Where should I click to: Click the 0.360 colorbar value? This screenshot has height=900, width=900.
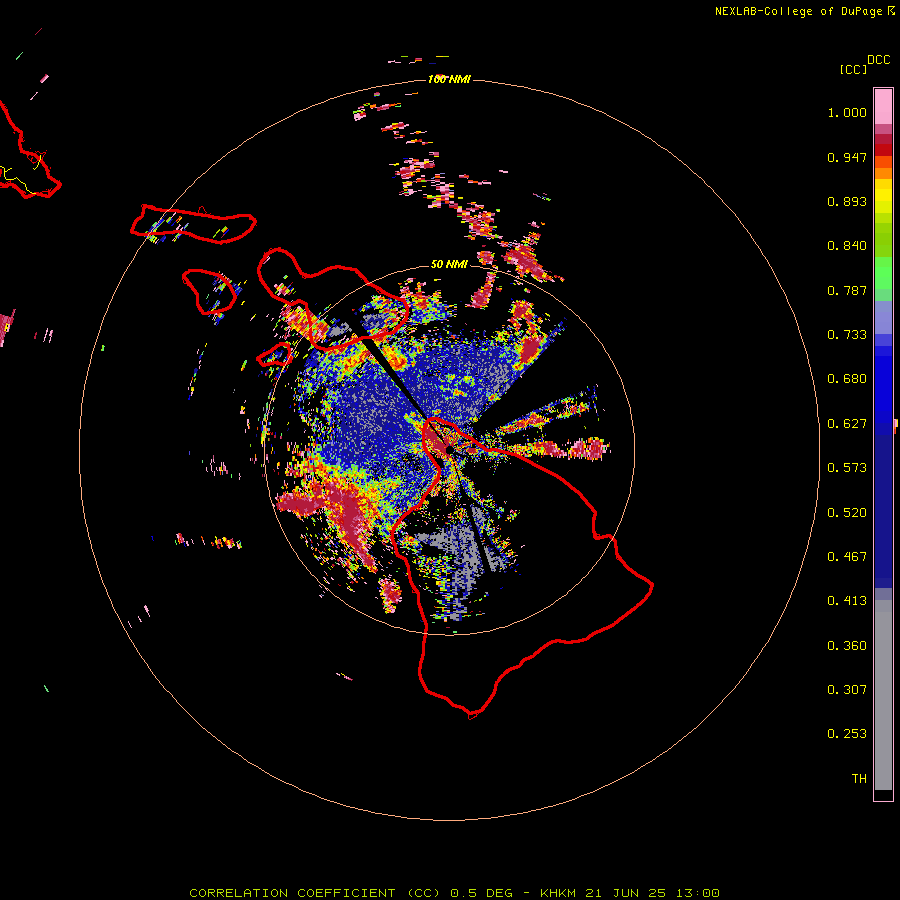847,646
